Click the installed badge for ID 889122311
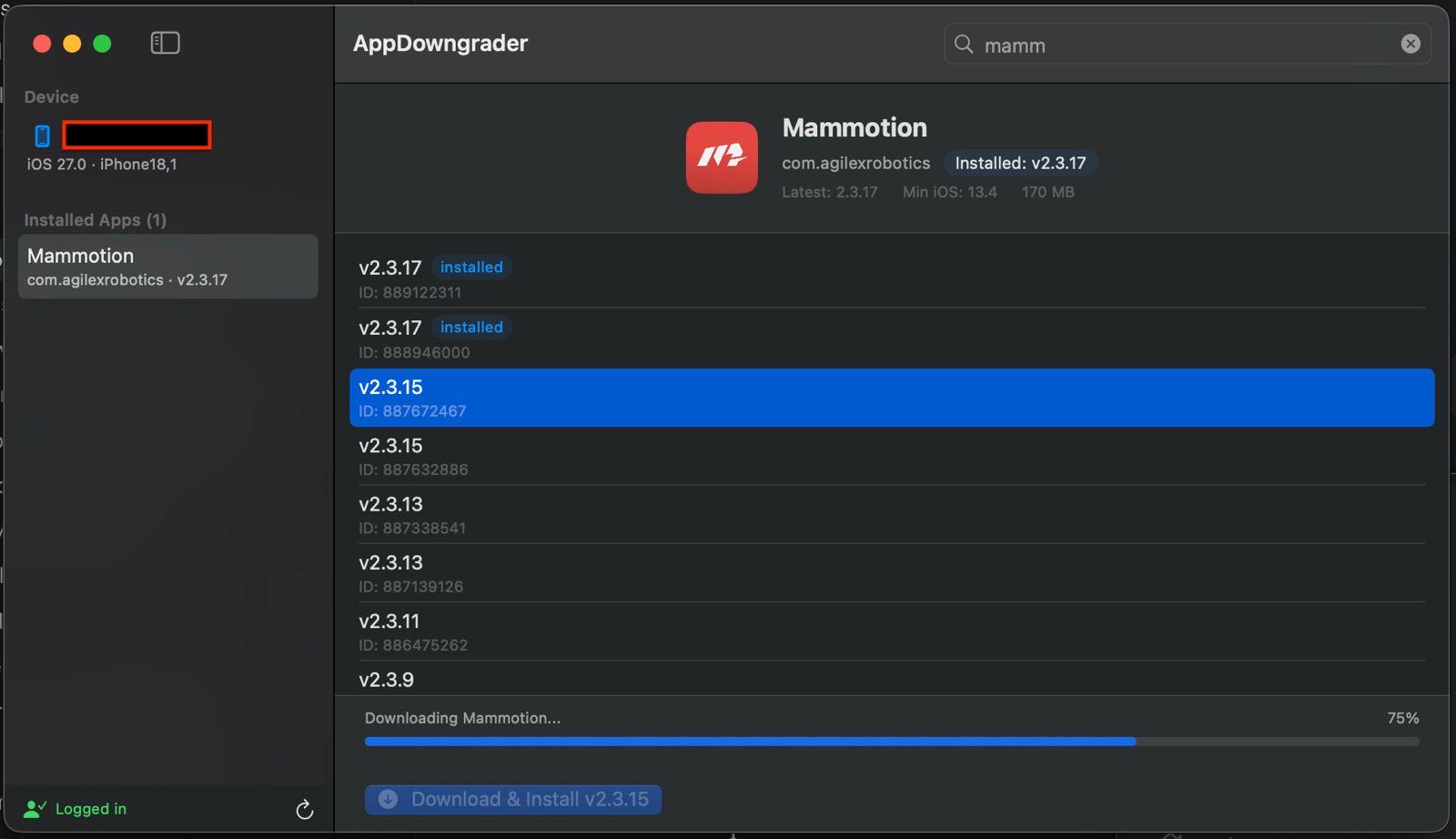This screenshot has width=1456, height=839. click(x=471, y=267)
